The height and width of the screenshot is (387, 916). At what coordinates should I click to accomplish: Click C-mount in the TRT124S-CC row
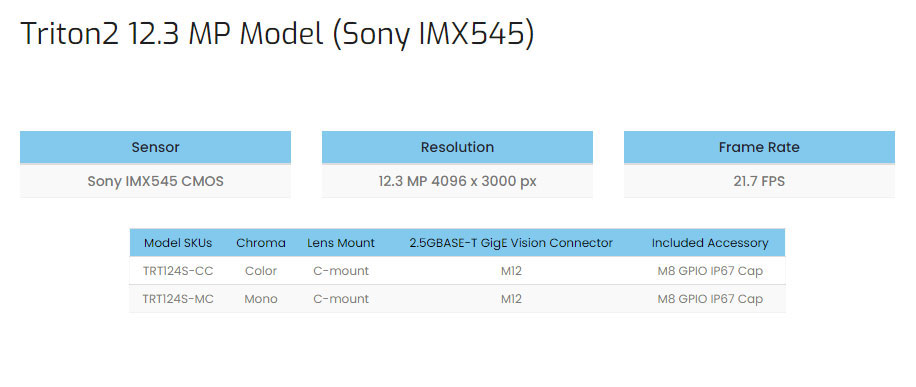click(341, 271)
